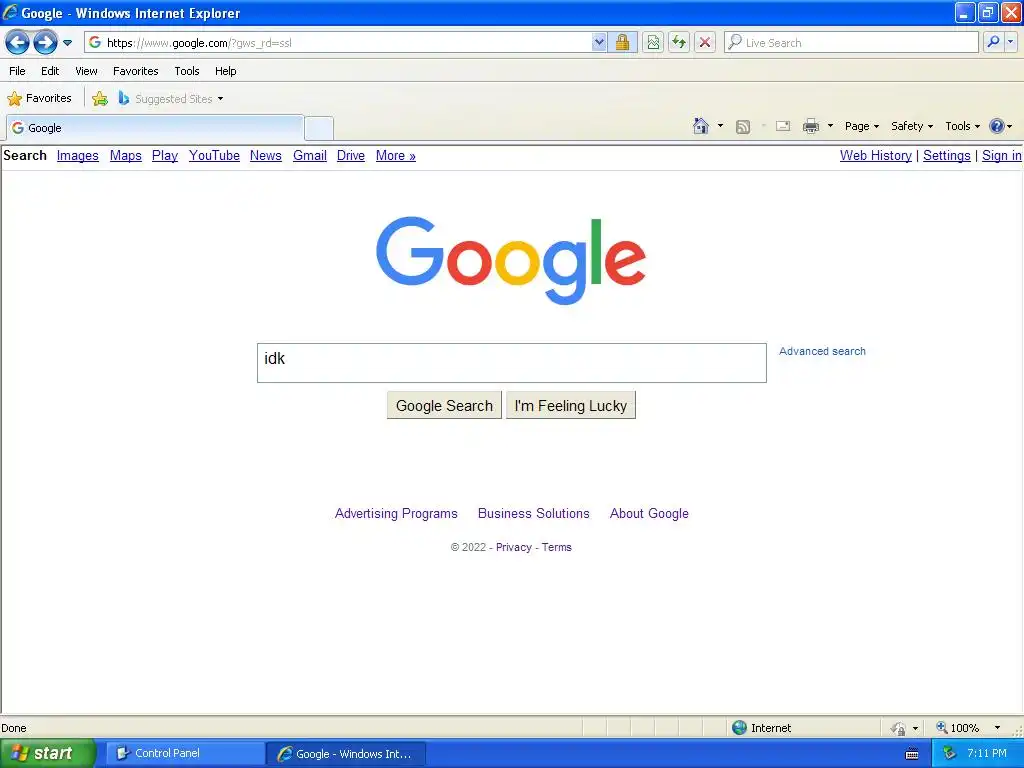Open the Drive link
Viewport: 1024px width, 768px height.
tap(351, 155)
